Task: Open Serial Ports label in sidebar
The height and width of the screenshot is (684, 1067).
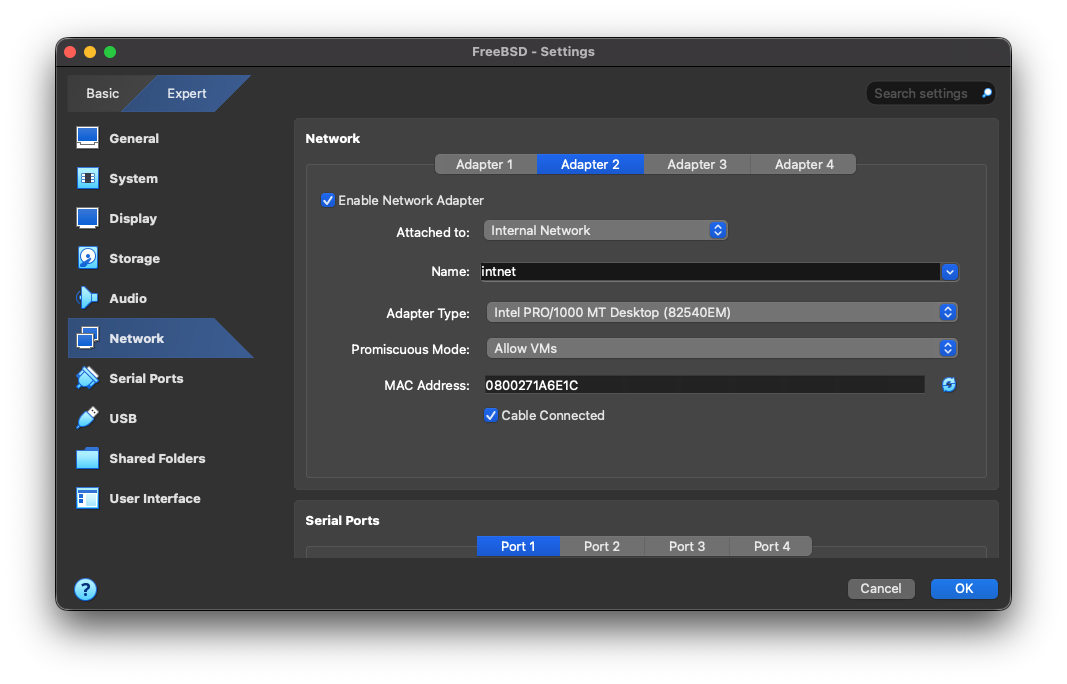Action: tap(146, 378)
